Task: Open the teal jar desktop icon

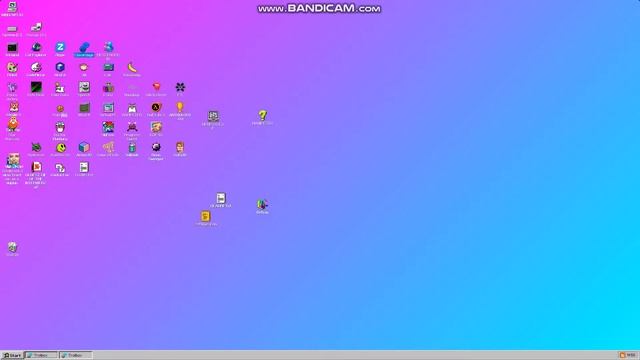Action: click(132, 147)
